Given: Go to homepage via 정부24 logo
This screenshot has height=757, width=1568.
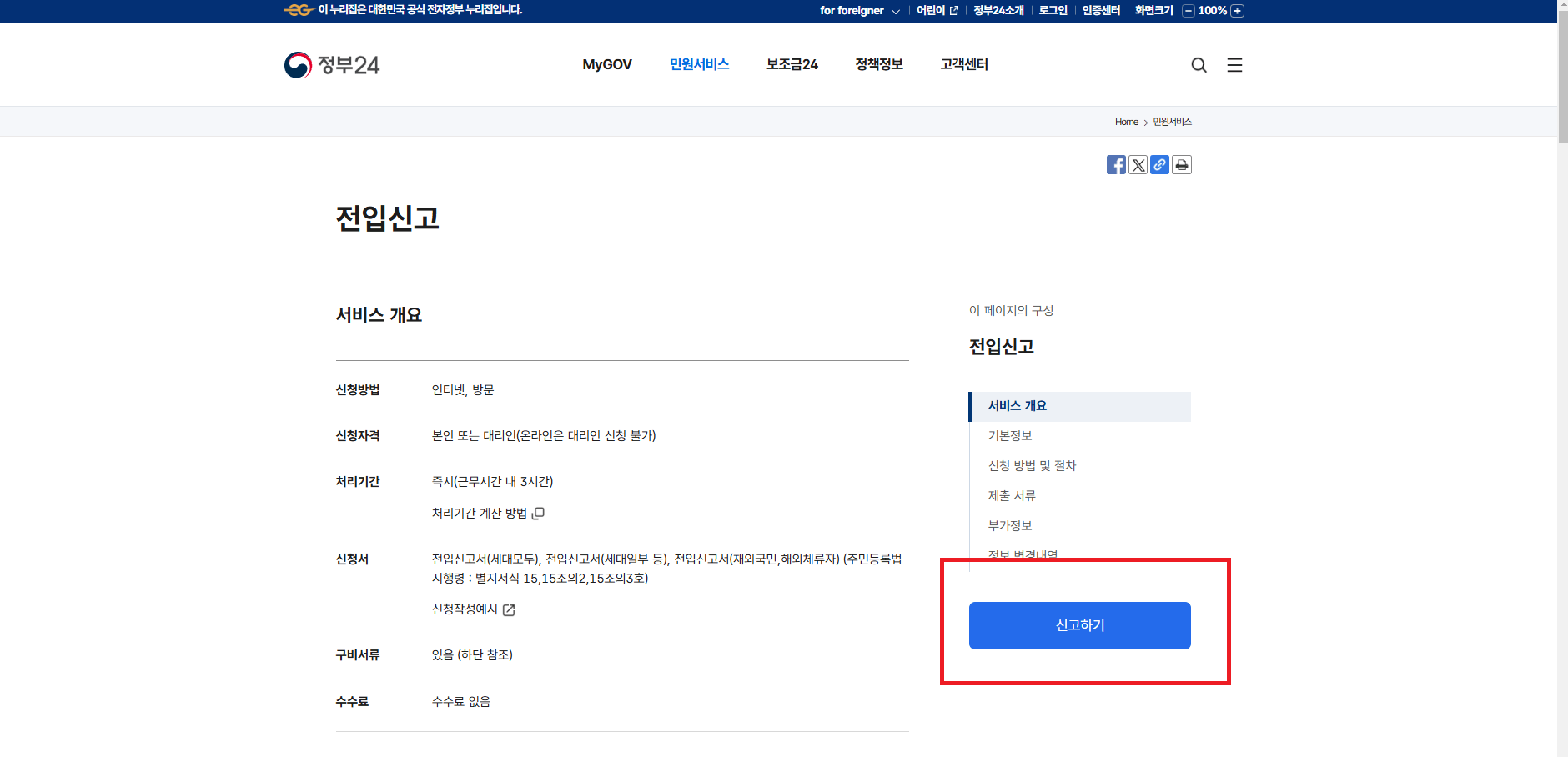Looking at the screenshot, I should pos(332,64).
